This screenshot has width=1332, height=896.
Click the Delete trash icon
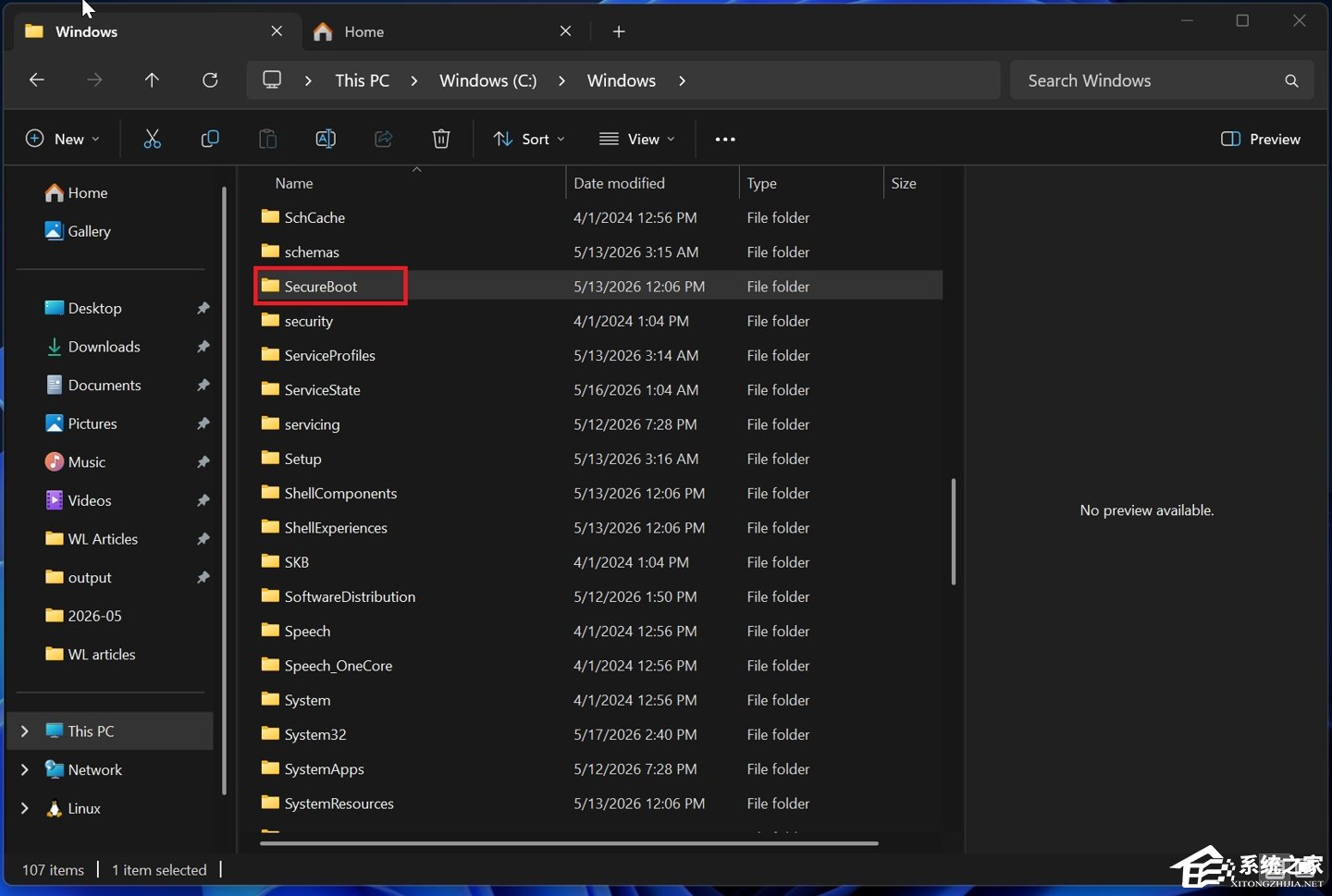441,139
